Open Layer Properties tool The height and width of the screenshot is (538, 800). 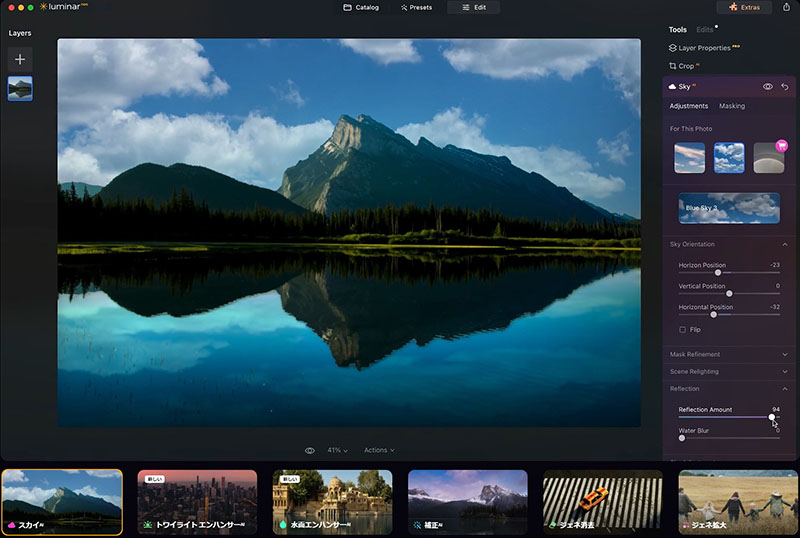coord(704,47)
